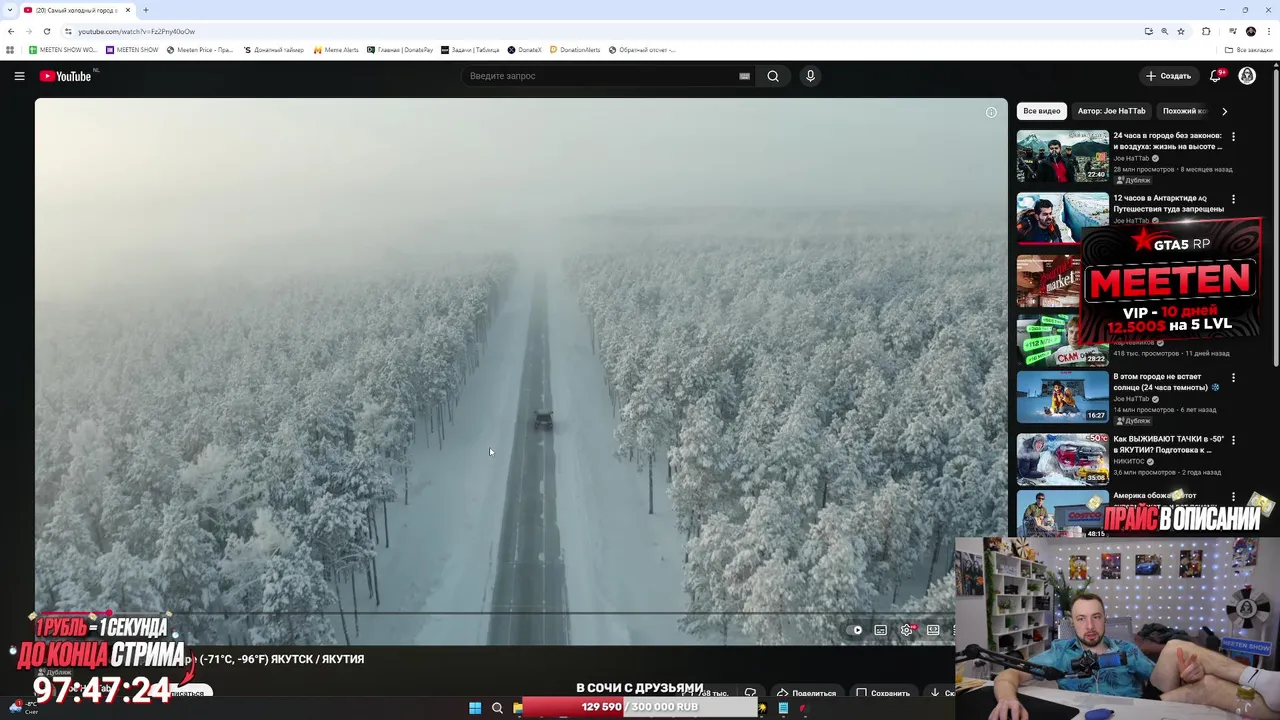The width and height of the screenshot is (1280, 720).
Task: Toggle autoplay switch in player
Action: [x=856, y=630]
